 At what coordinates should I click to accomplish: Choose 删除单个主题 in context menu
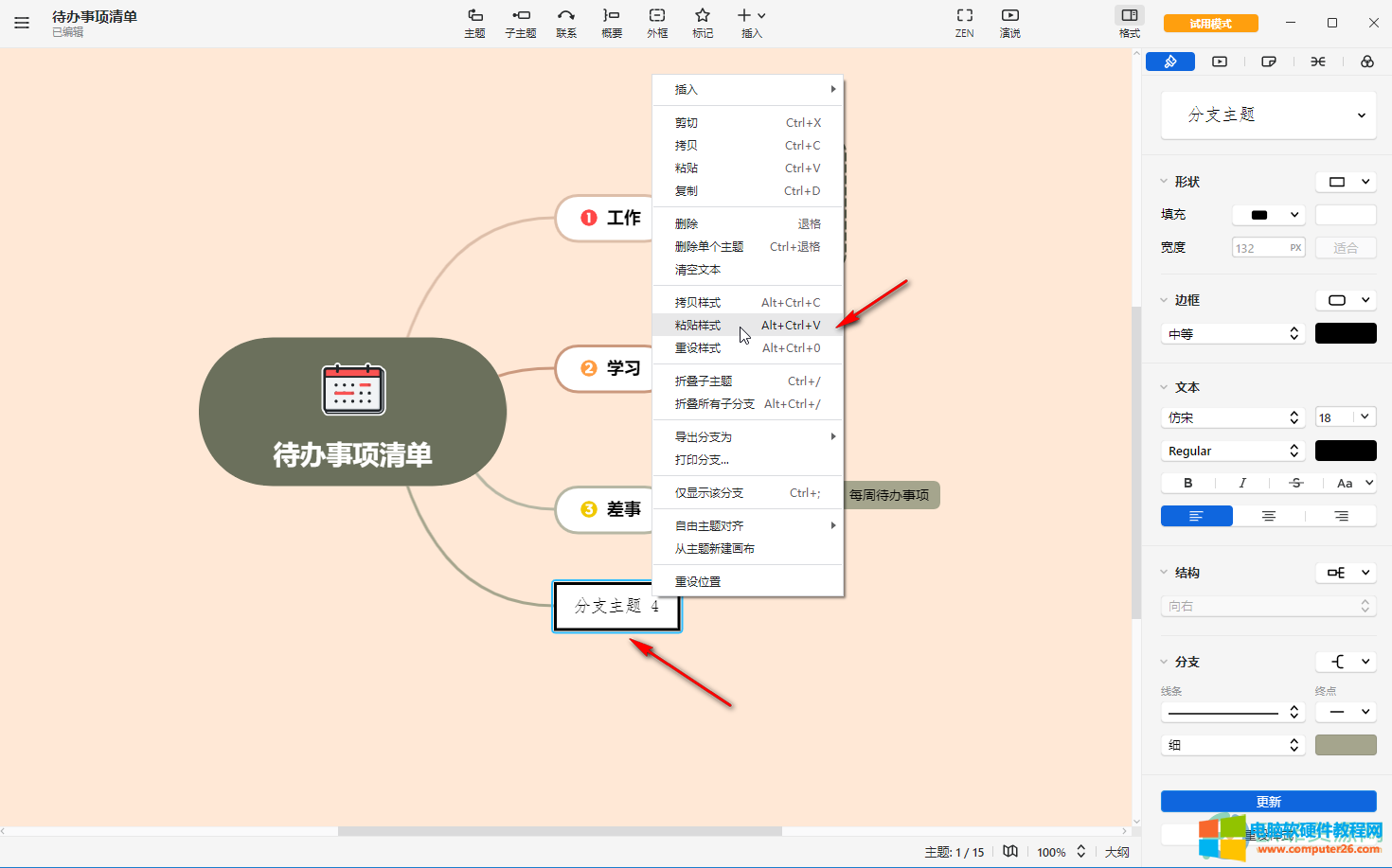[x=748, y=246]
